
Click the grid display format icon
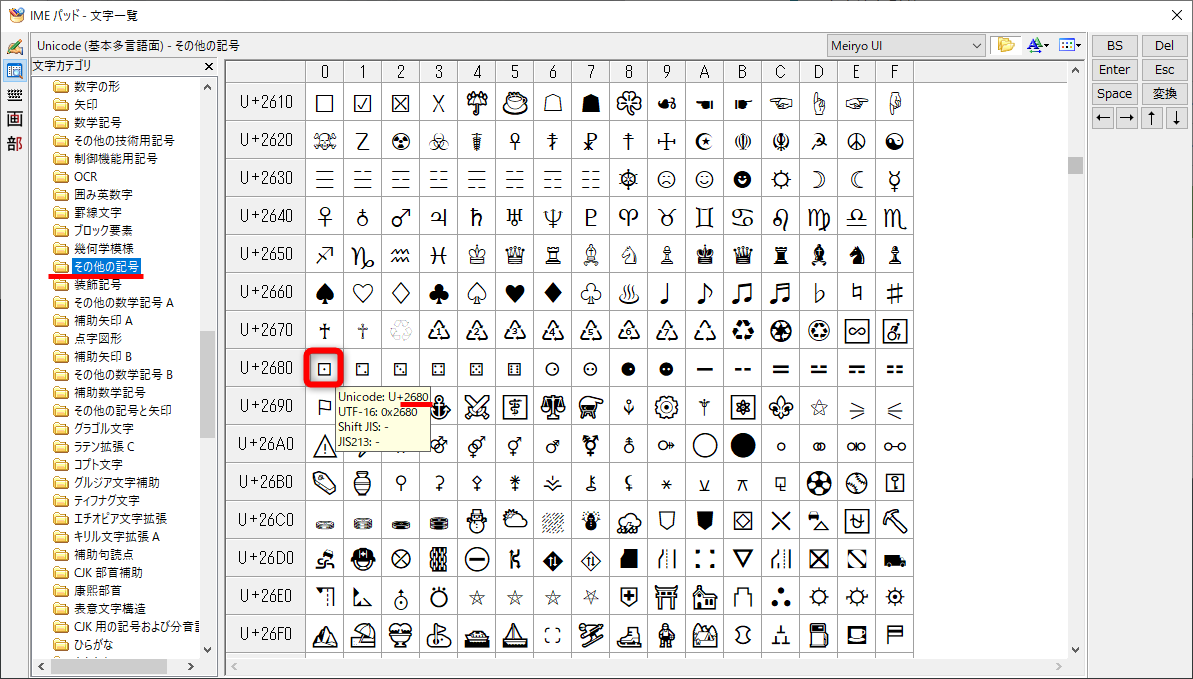(1066, 44)
